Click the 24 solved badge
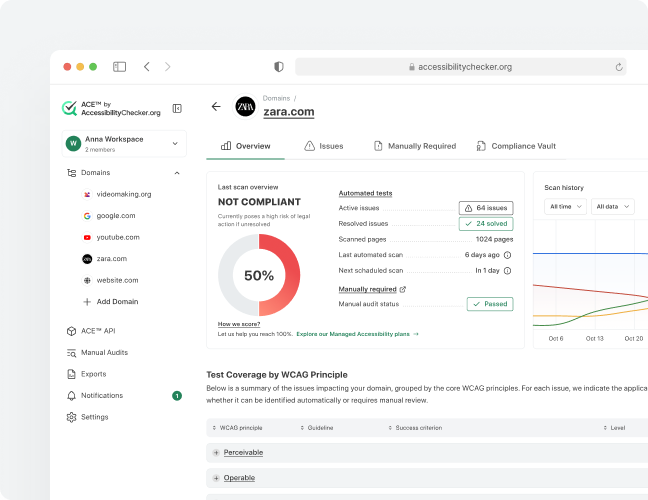This screenshot has width=648, height=500. click(486, 224)
